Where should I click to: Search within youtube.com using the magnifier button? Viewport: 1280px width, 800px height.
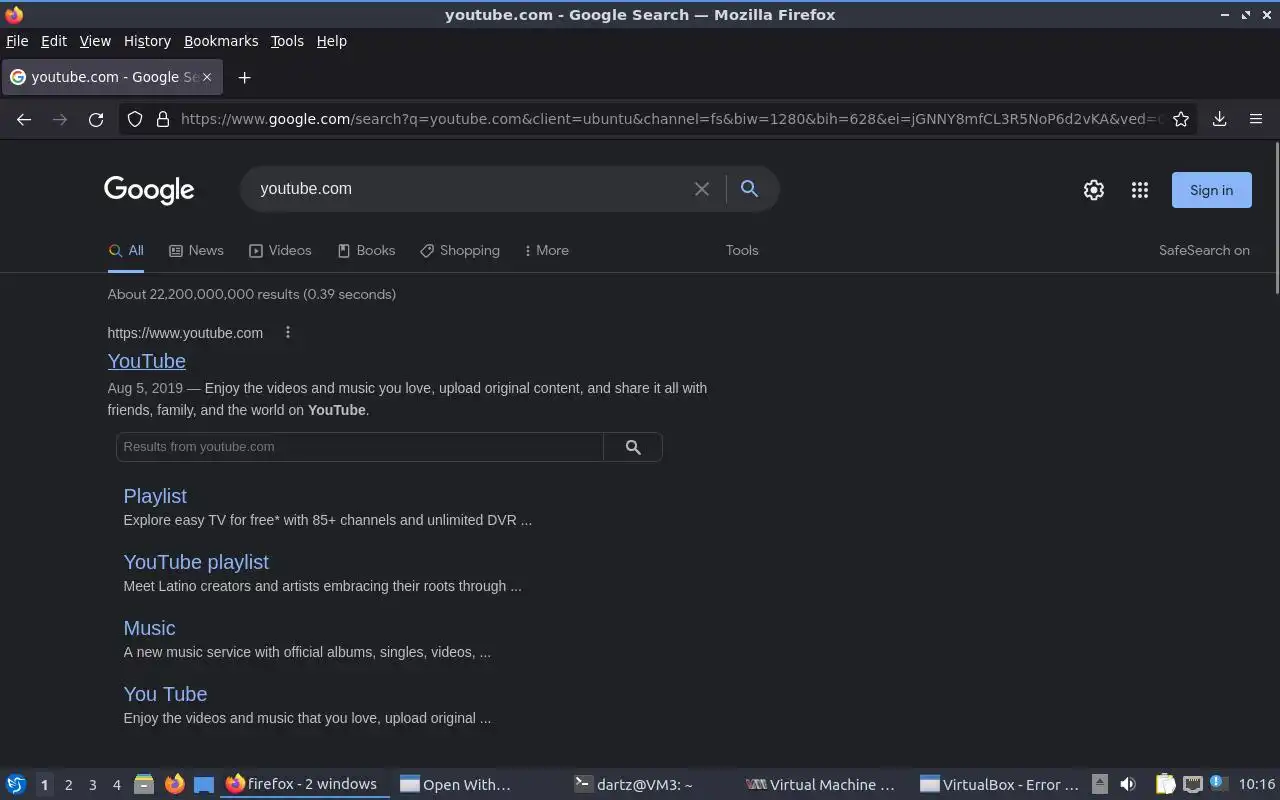[633, 447]
